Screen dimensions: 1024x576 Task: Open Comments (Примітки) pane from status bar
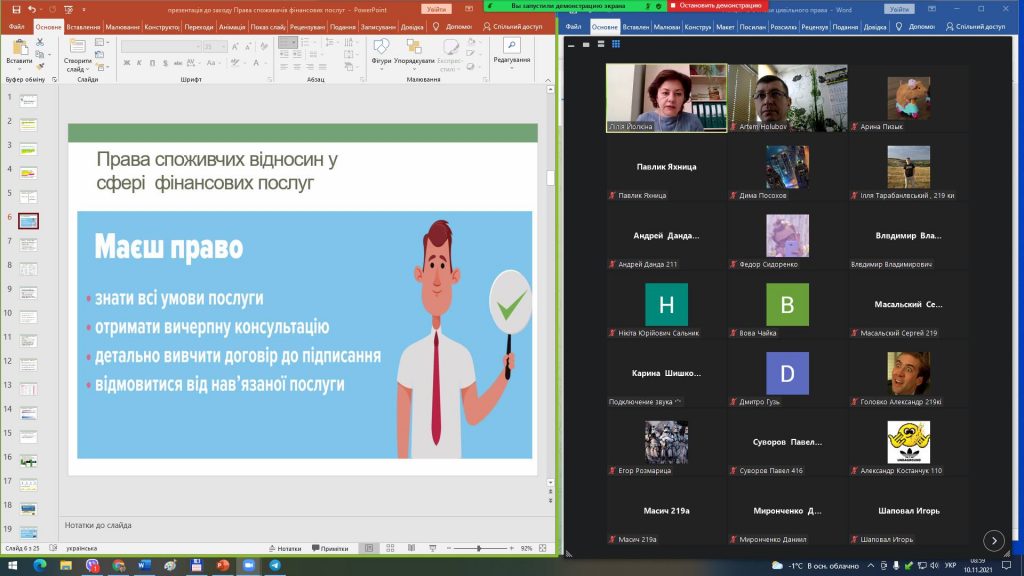pyautogui.click(x=330, y=549)
